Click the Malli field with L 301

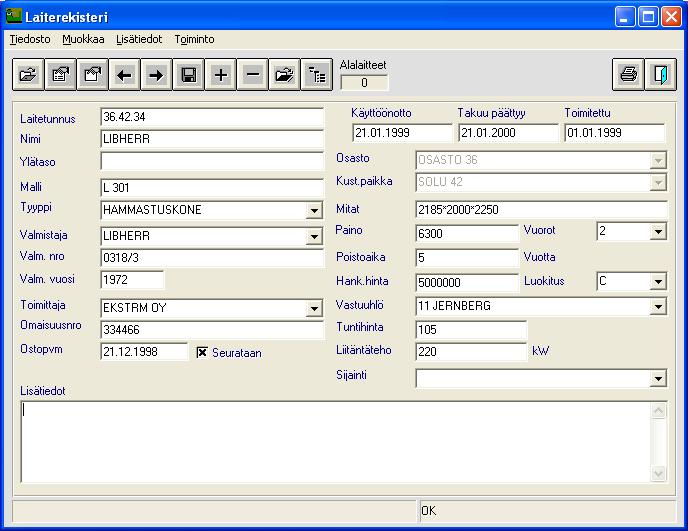point(212,188)
